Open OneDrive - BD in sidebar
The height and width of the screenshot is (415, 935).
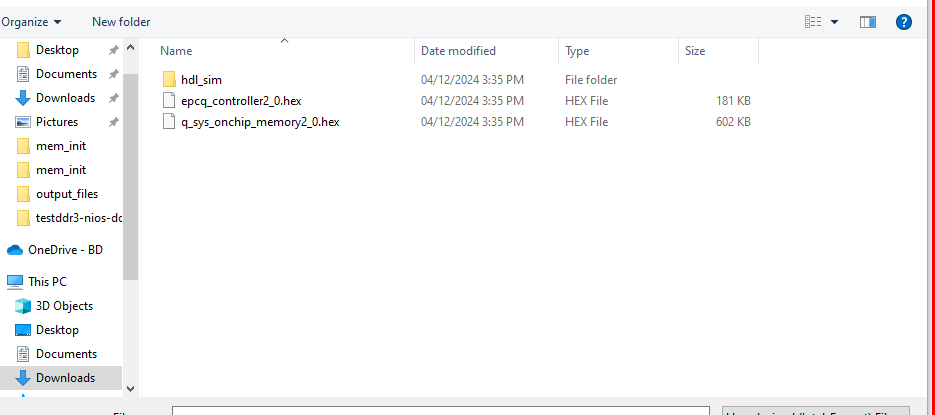(x=65, y=250)
